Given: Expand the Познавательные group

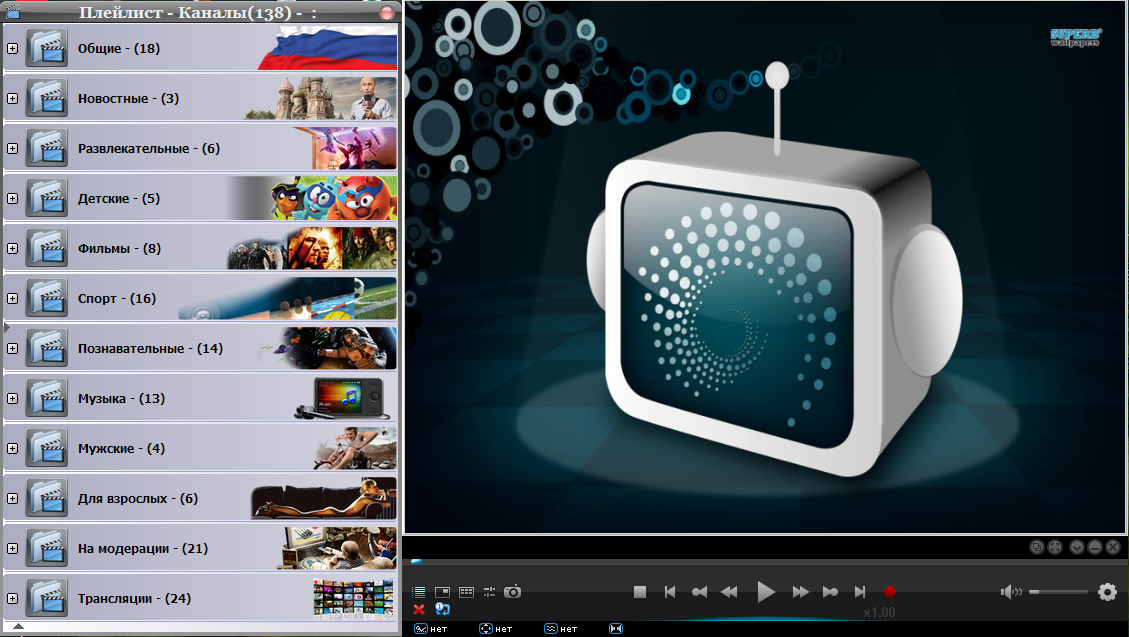Looking at the screenshot, I should (x=12, y=348).
